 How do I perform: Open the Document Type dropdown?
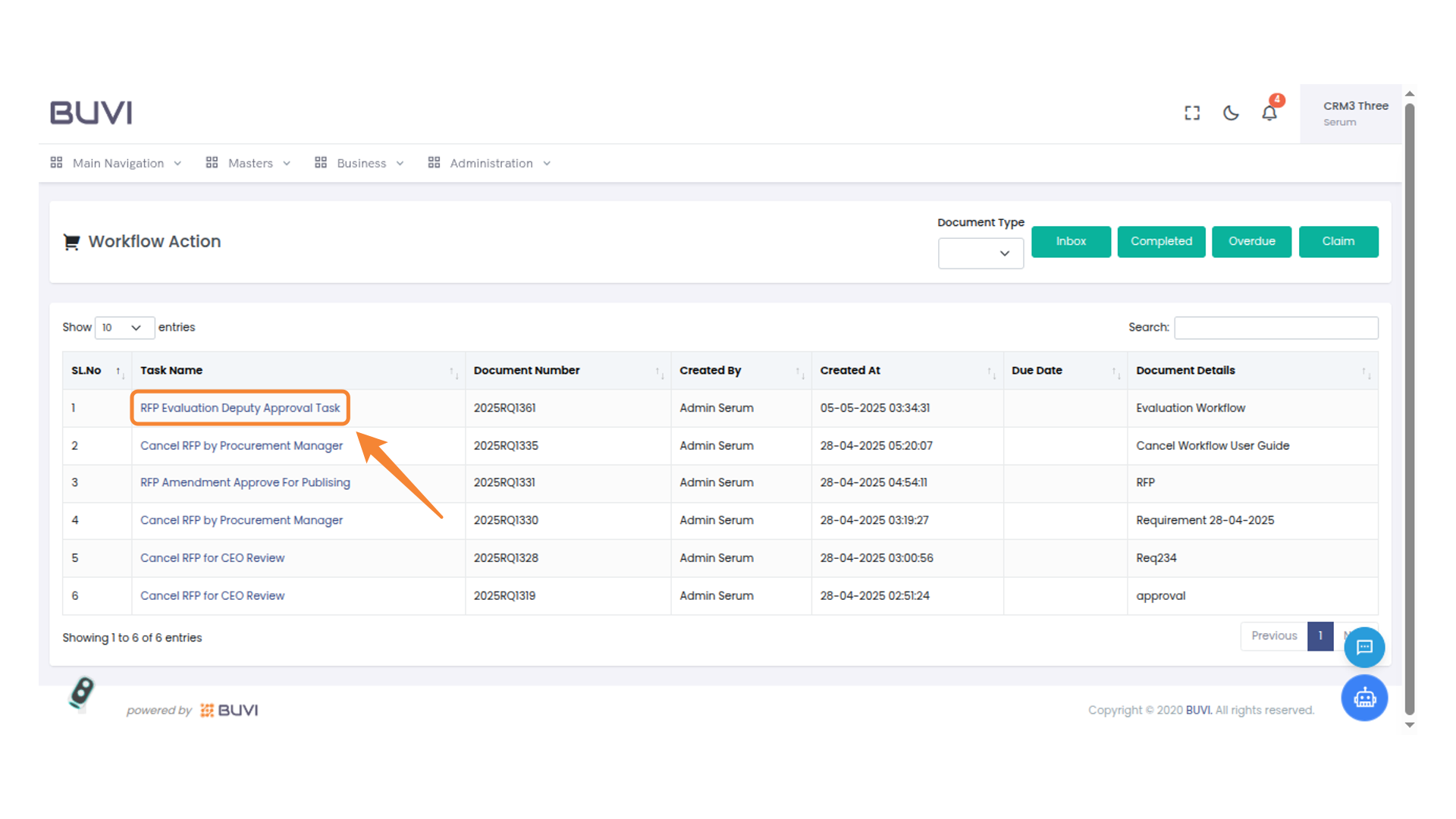pyautogui.click(x=981, y=253)
